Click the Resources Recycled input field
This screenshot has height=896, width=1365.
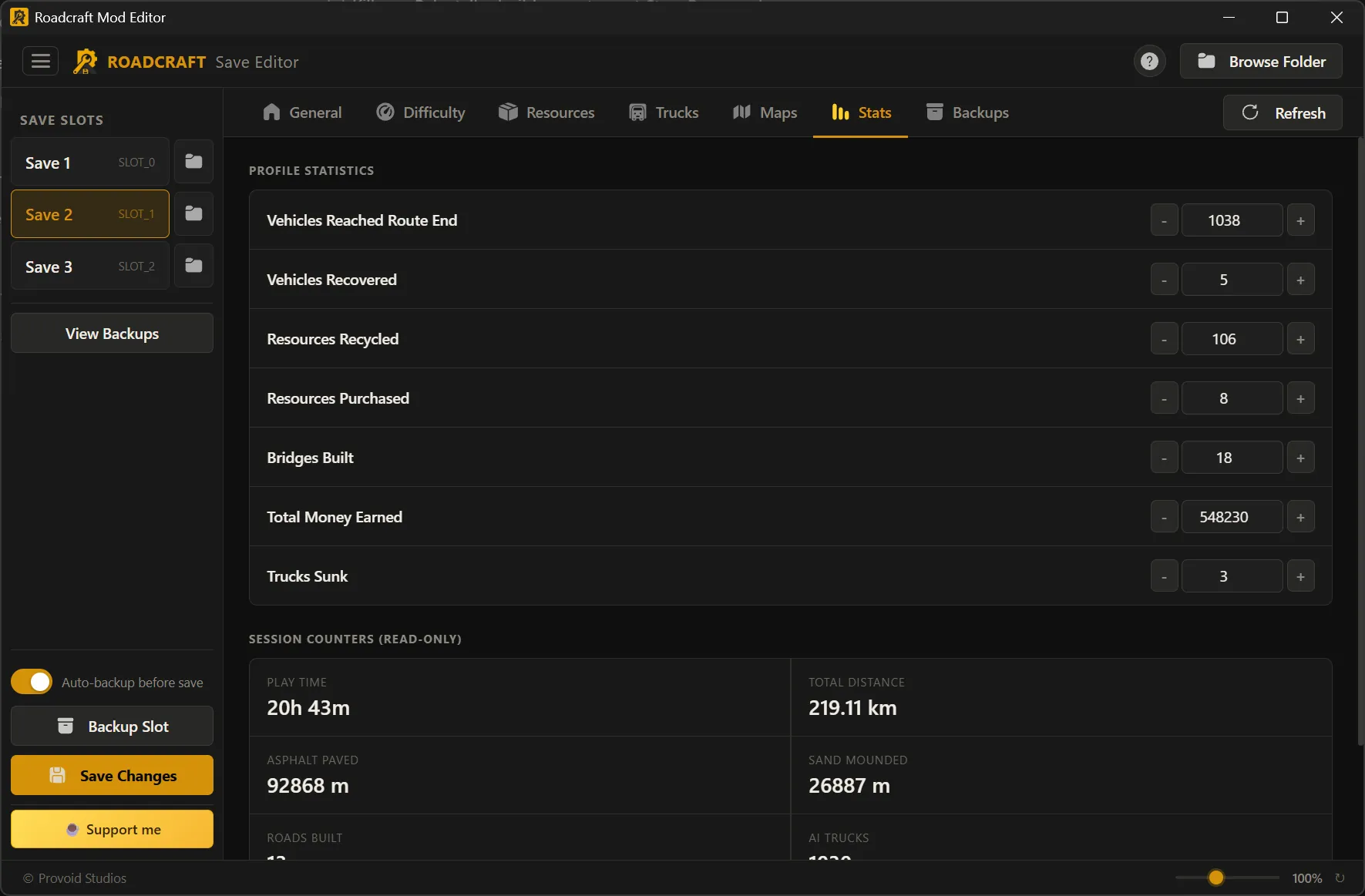pos(1232,339)
